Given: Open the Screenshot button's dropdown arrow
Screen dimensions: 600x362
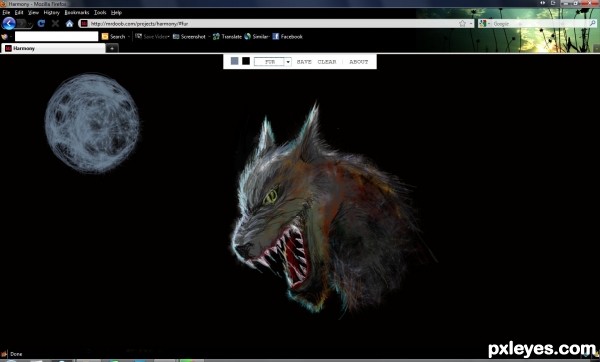Looking at the screenshot, I should (x=209, y=37).
